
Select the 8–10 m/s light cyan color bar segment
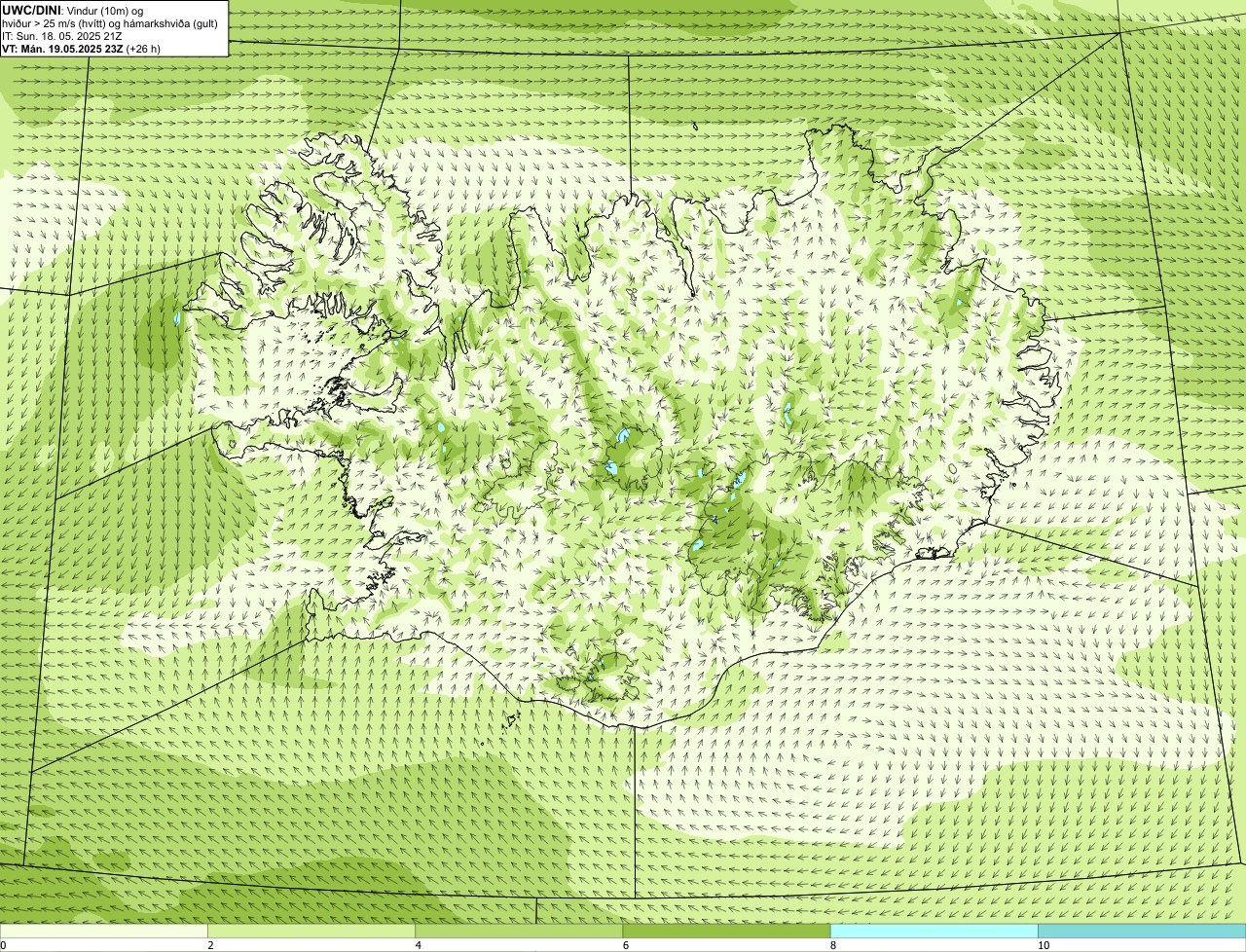point(934,932)
